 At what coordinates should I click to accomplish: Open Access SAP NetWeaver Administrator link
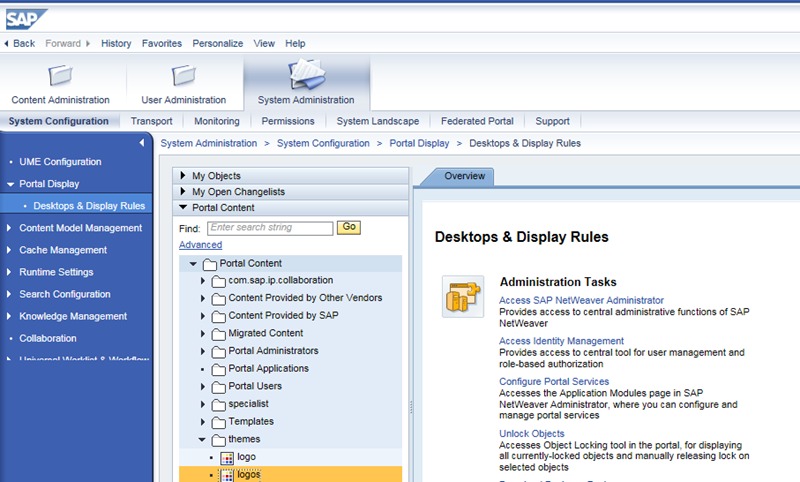click(581, 300)
